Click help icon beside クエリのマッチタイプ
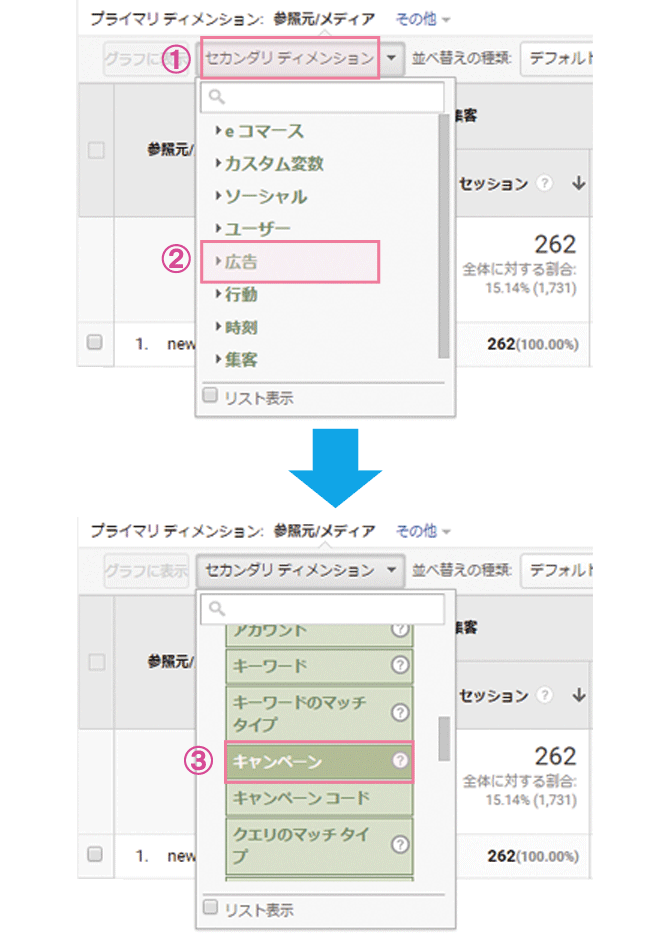 pos(400,844)
